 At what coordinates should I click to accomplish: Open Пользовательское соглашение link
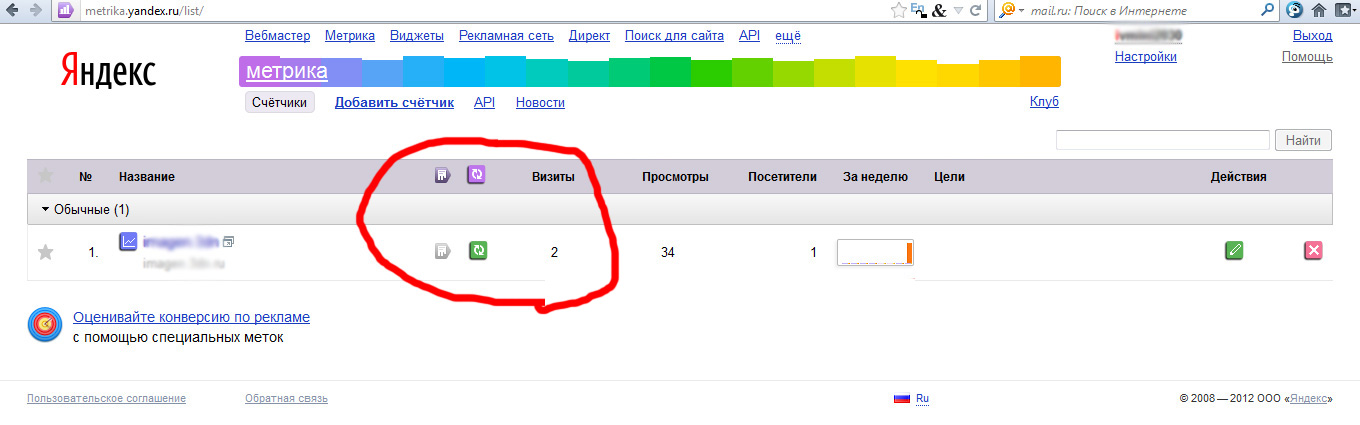(x=107, y=398)
